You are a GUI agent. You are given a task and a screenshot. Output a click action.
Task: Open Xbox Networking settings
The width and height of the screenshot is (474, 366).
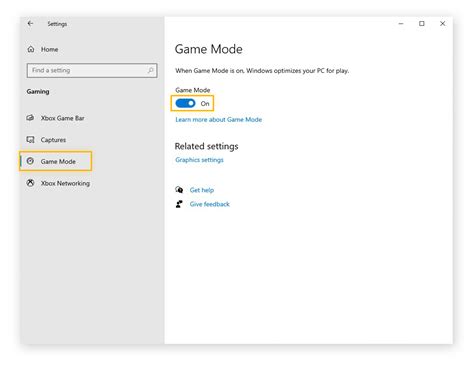coord(65,183)
